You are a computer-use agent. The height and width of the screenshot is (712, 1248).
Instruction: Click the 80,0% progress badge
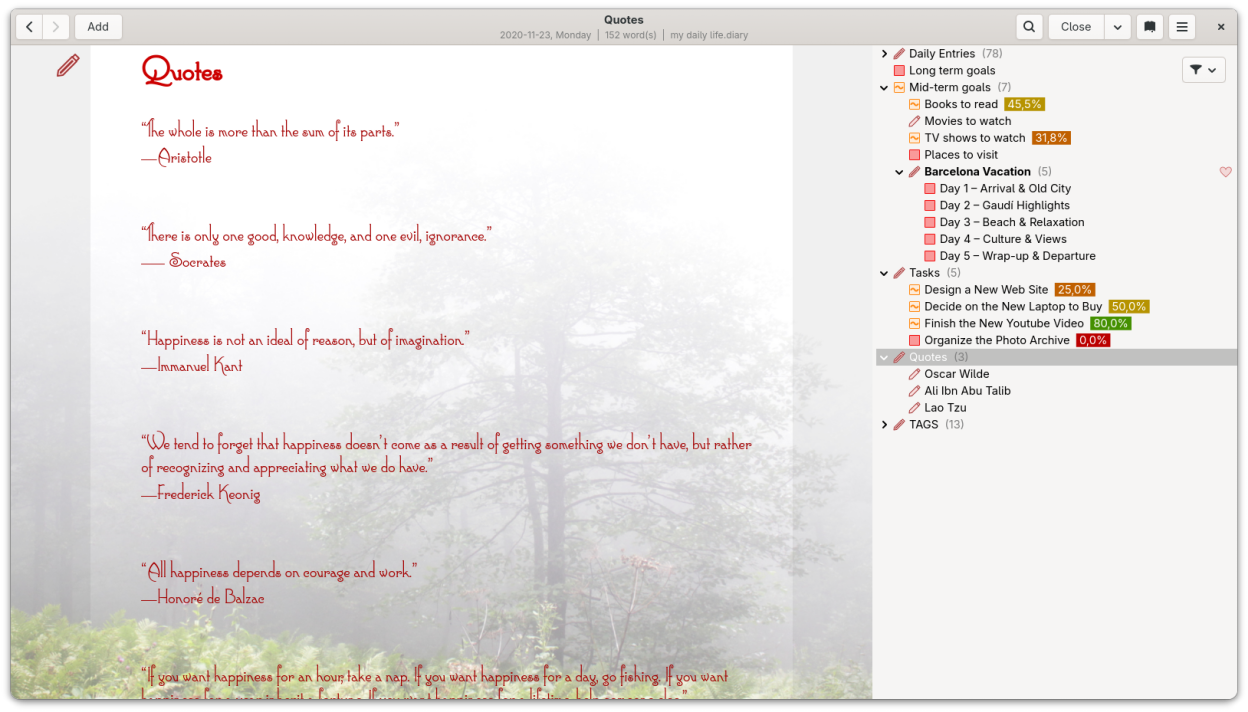[1111, 324]
